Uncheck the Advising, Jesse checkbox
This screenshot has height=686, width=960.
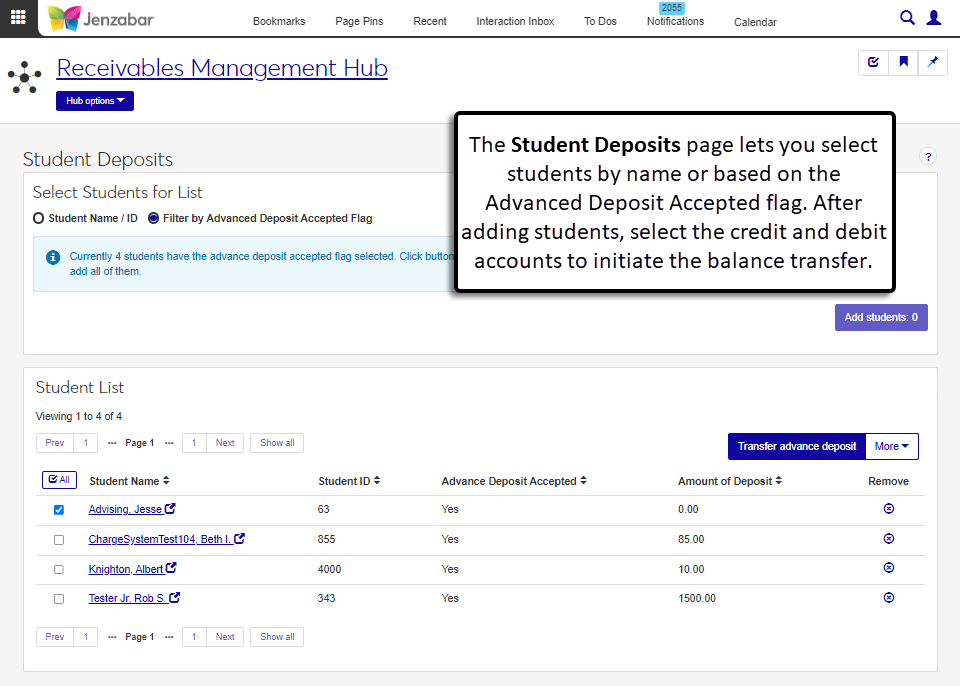[x=59, y=510]
